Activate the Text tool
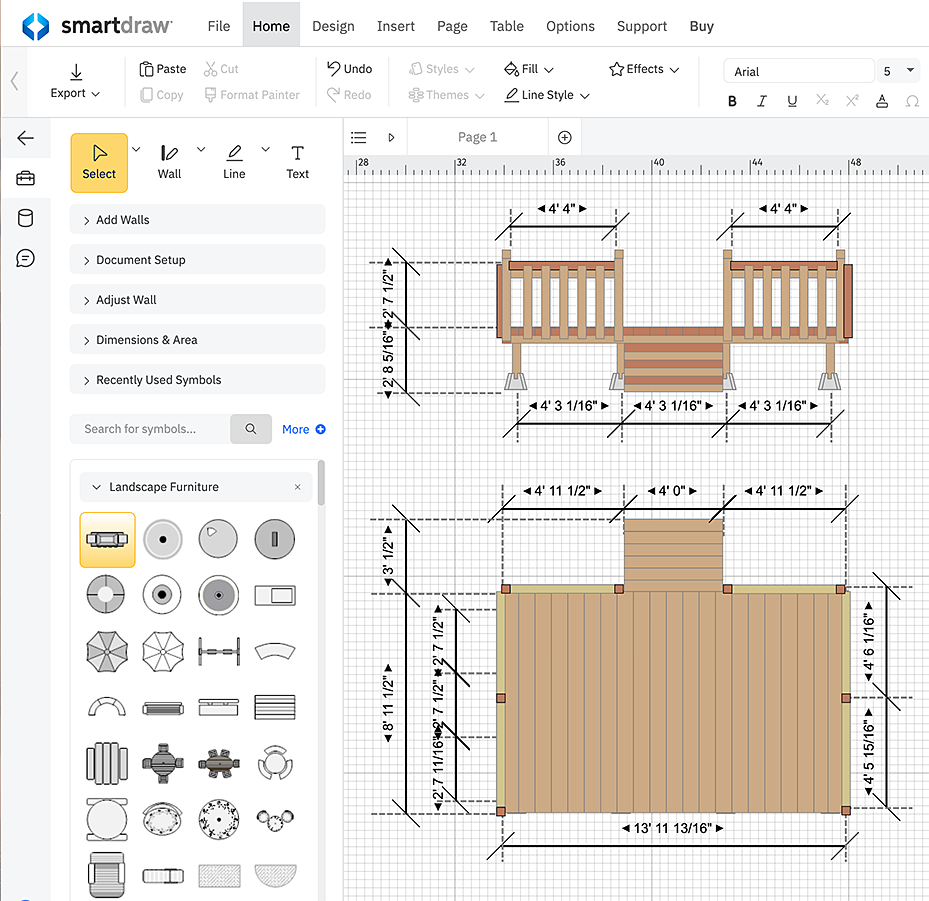Screen dimensions: 929x901 pos(297,161)
